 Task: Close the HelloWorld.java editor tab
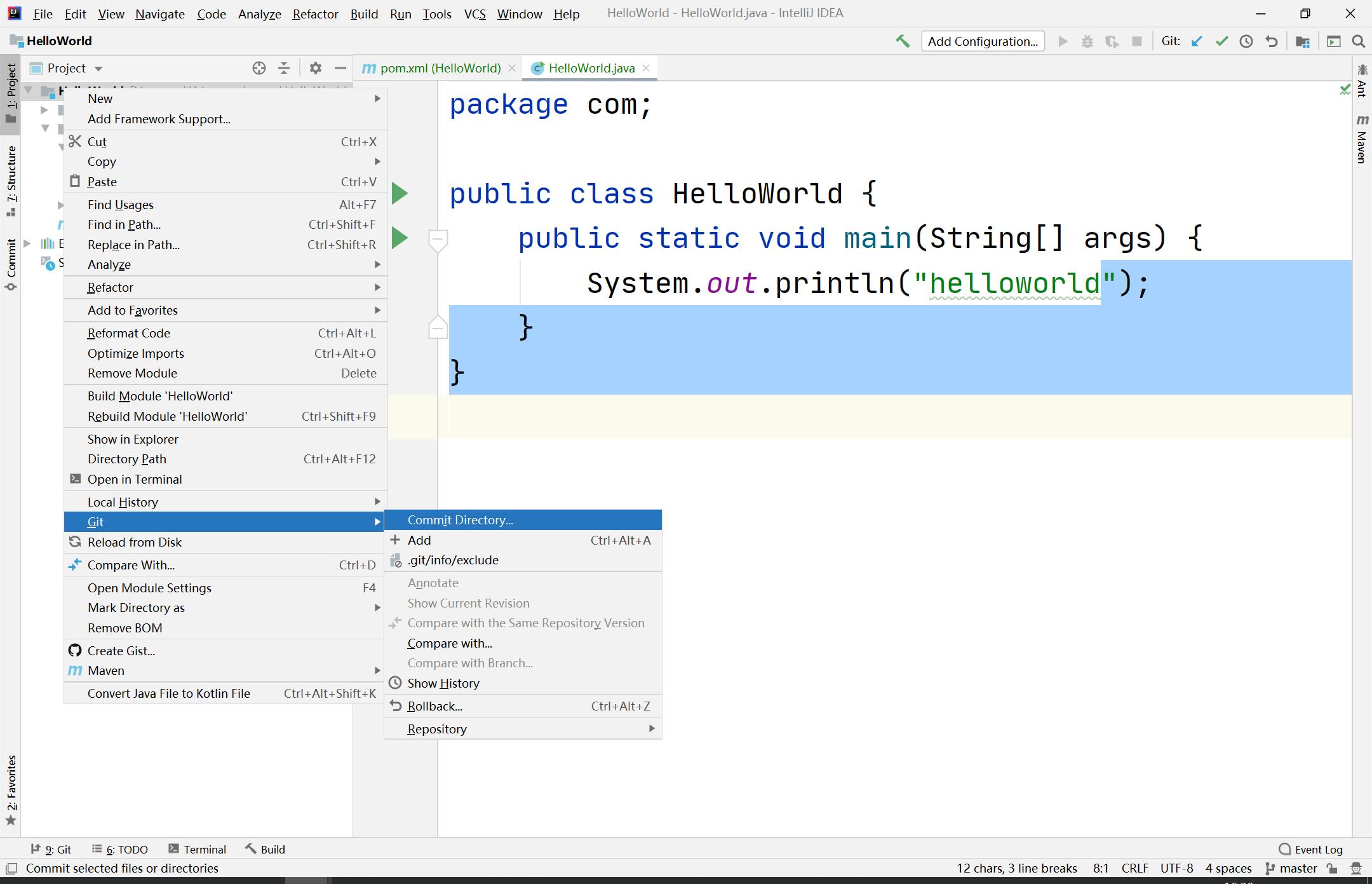(646, 68)
